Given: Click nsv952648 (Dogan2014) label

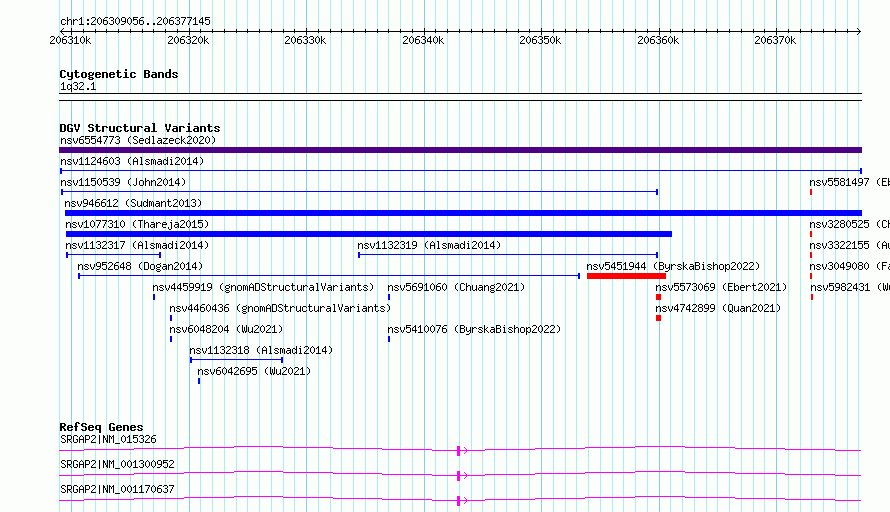Looking at the screenshot, I should (140, 266).
